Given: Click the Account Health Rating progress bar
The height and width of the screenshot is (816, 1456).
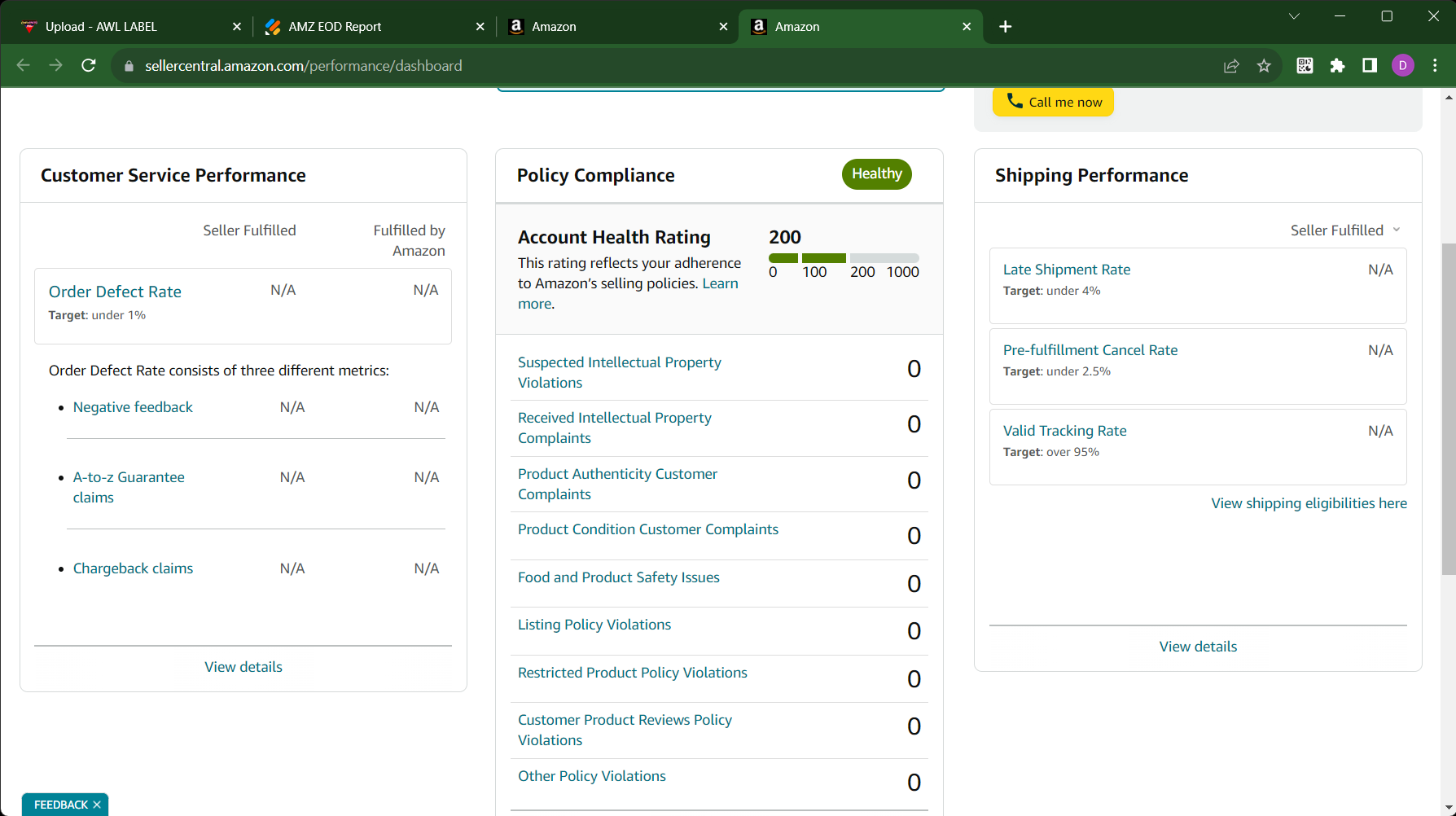Looking at the screenshot, I should (x=844, y=258).
